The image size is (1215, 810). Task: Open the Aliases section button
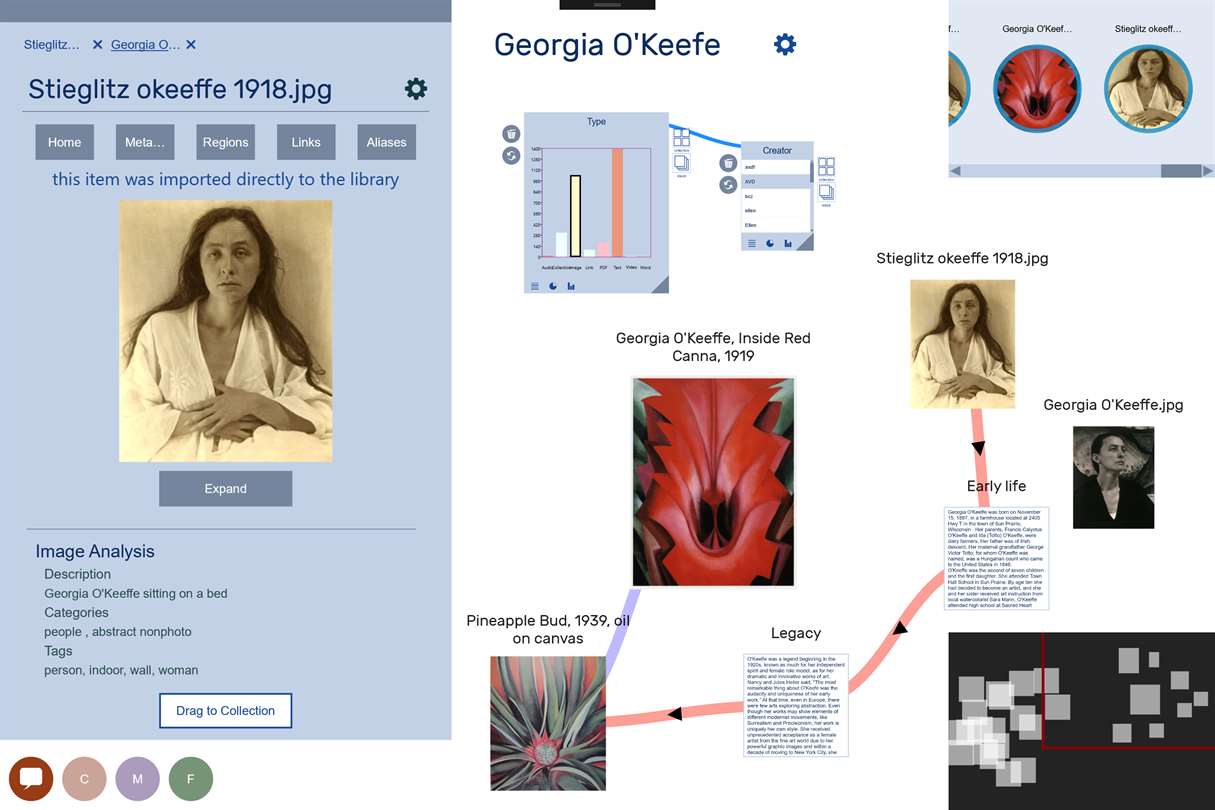click(386, 142)
